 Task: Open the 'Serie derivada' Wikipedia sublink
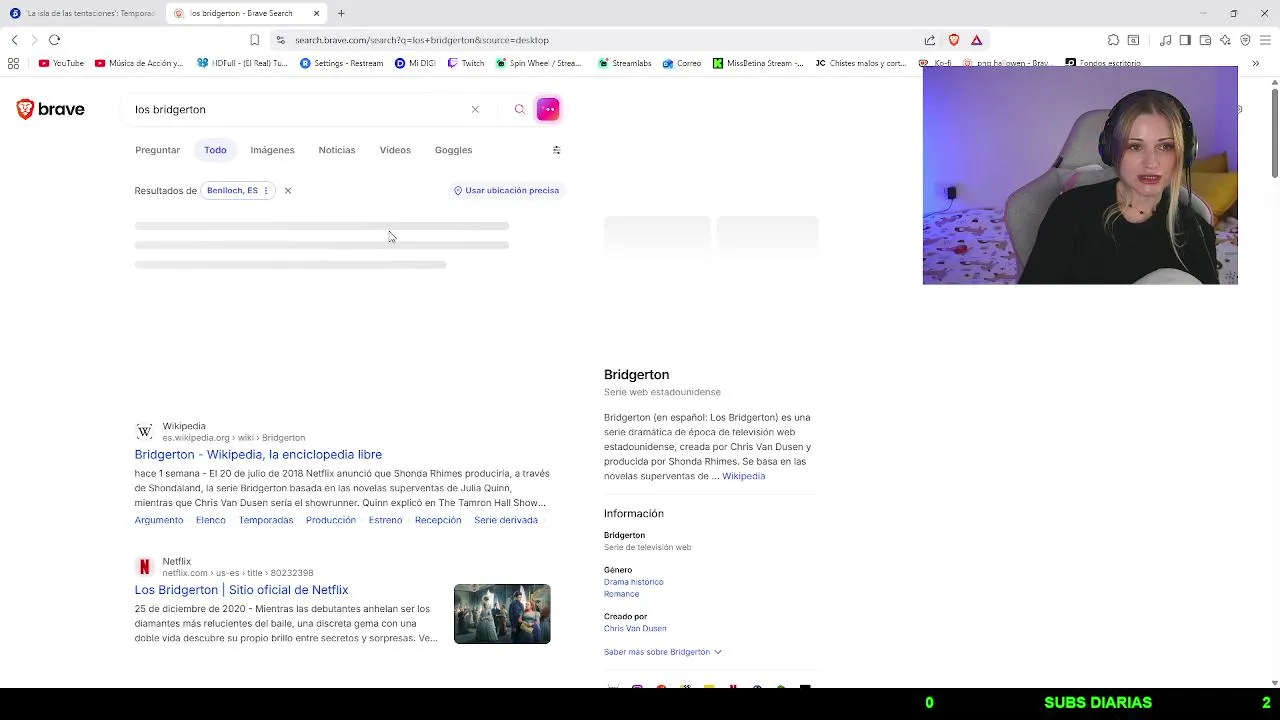pyautogui.click(x=506, y=520)
